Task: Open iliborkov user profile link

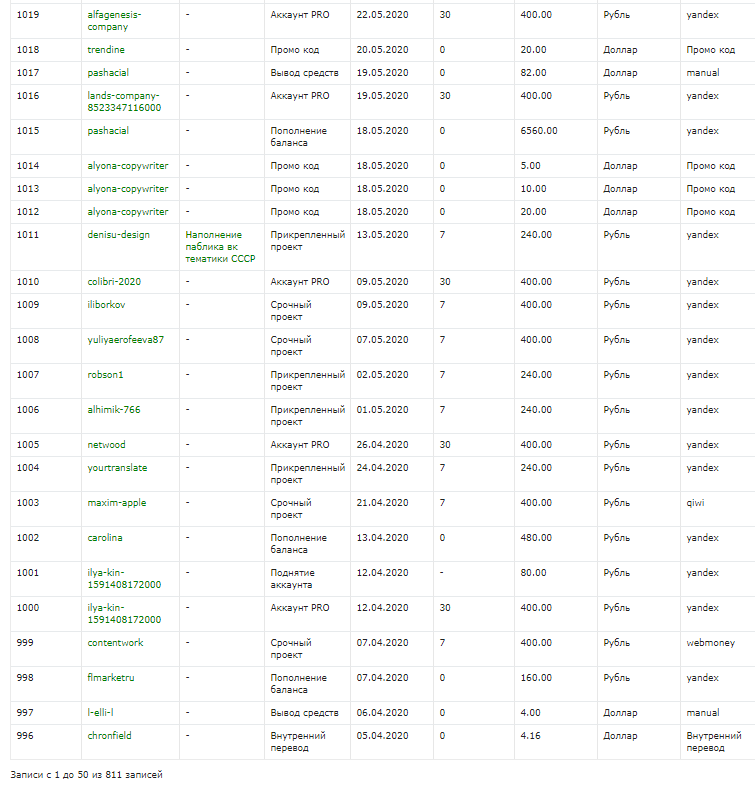Action: click(109, 305)
